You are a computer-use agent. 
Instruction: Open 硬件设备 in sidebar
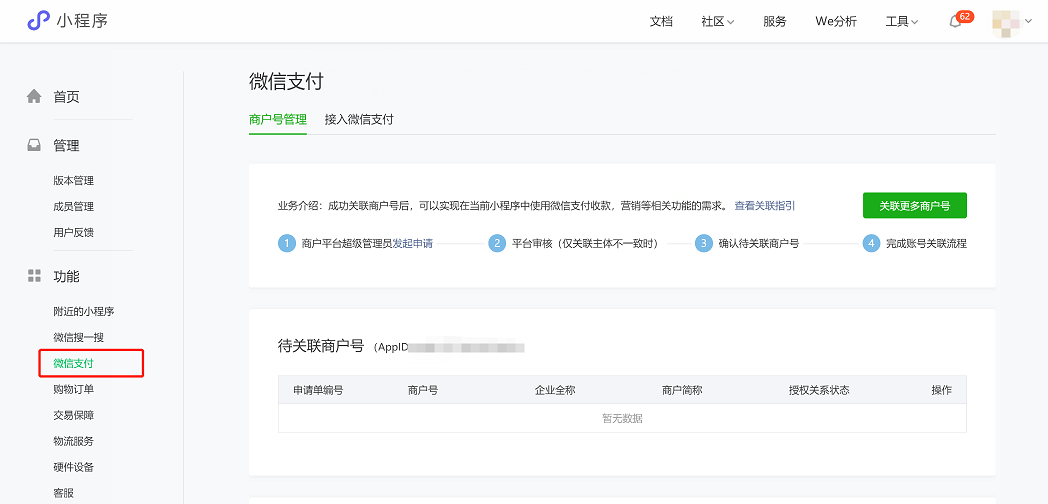coord(74,467)
